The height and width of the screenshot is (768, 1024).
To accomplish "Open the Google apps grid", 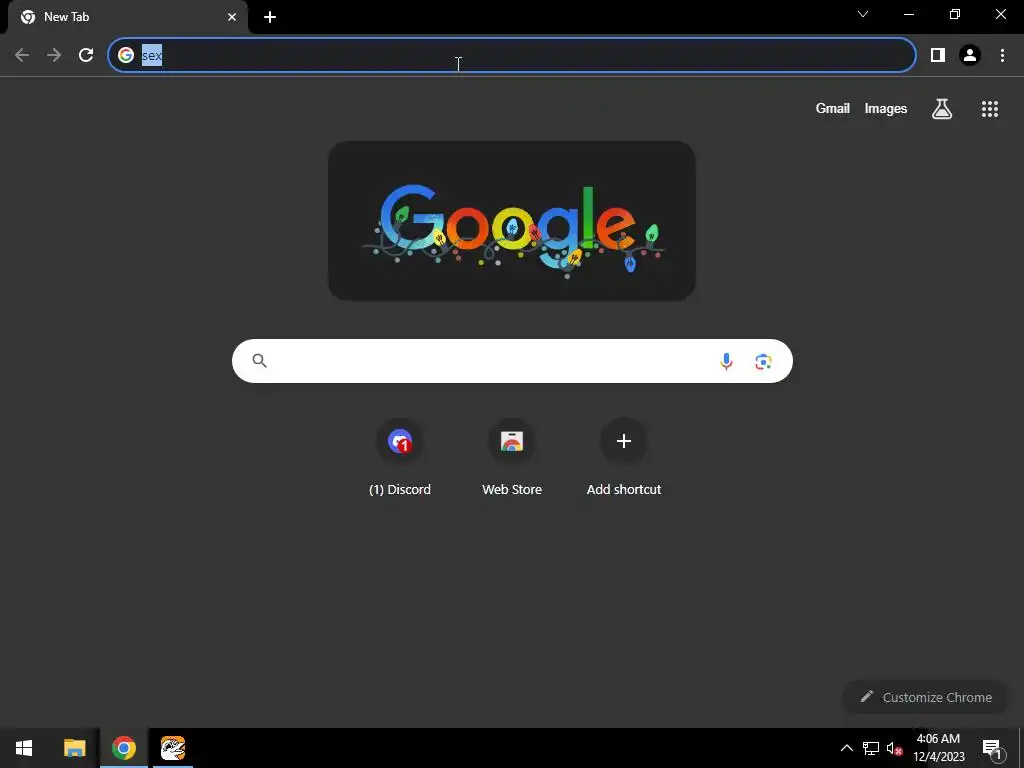I will [989, 108].
